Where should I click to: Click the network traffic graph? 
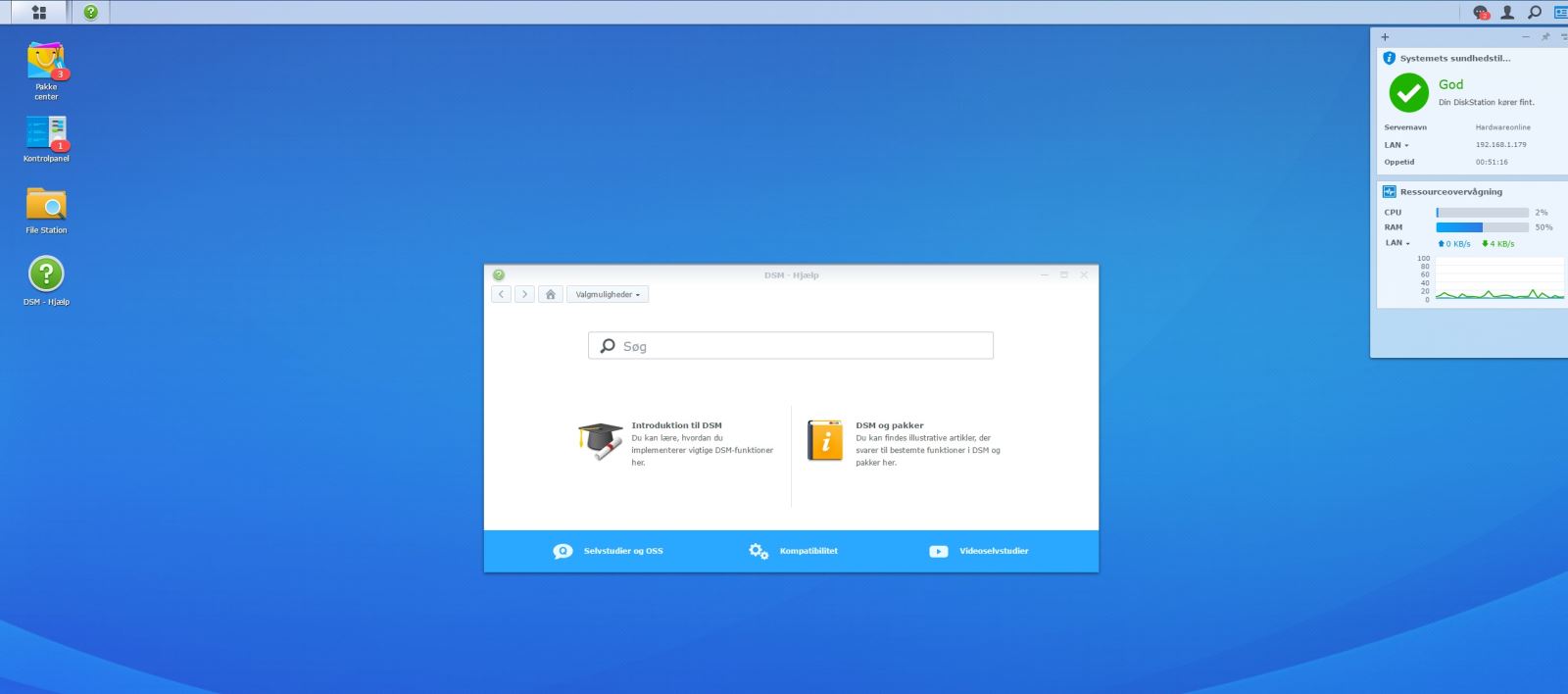coord(1499,278)
